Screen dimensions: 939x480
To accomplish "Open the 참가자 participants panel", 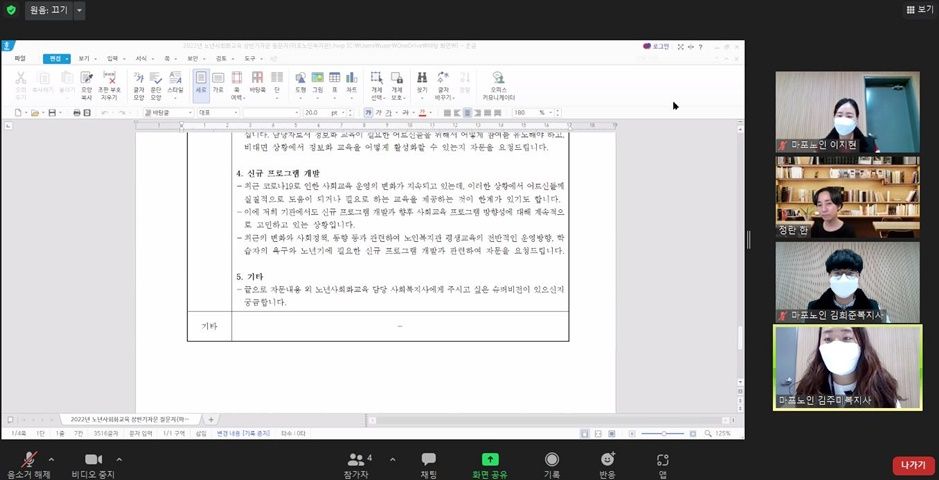I will click(357, 465).
